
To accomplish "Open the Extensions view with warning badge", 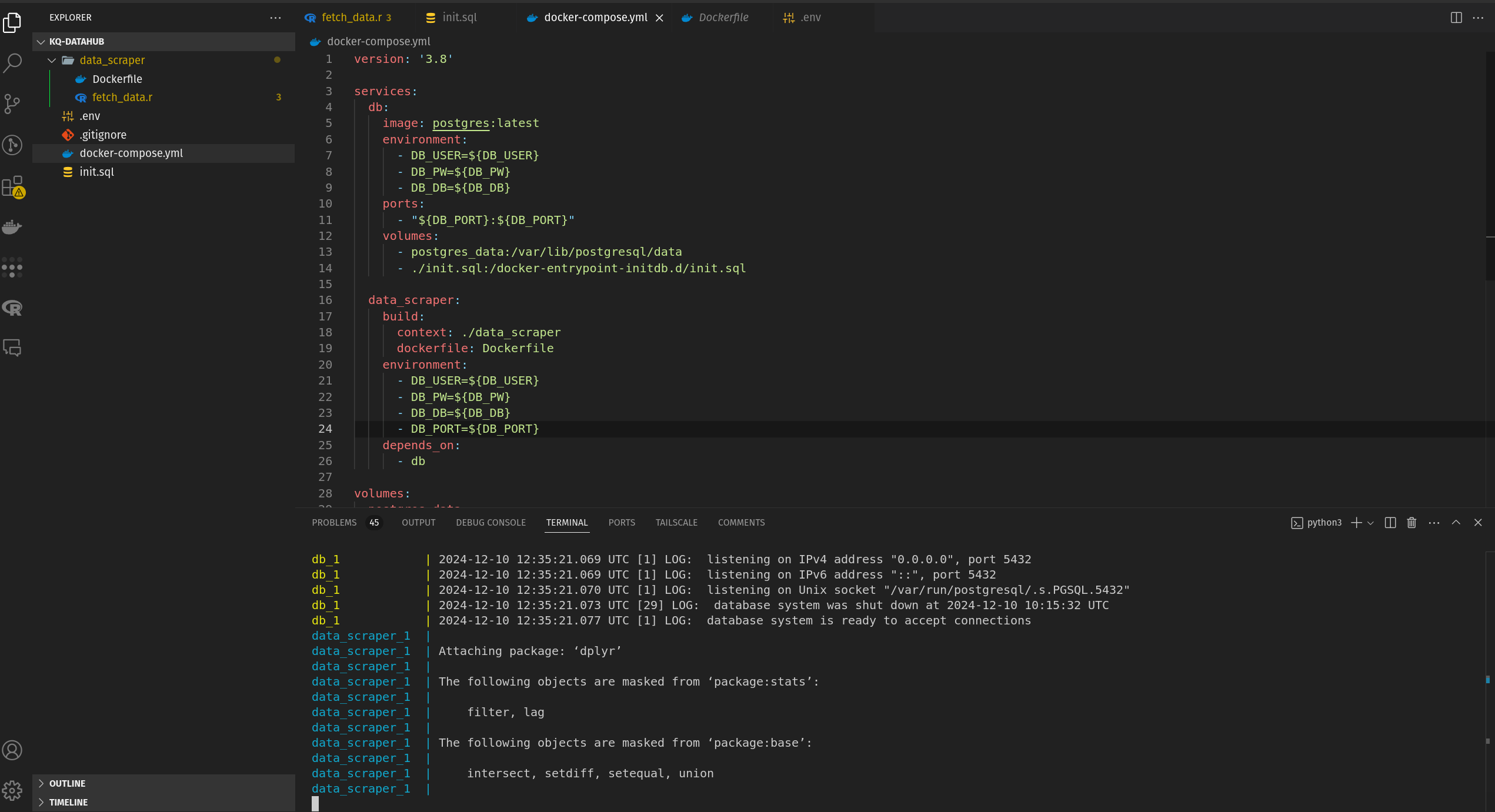I will click(12, 186).
